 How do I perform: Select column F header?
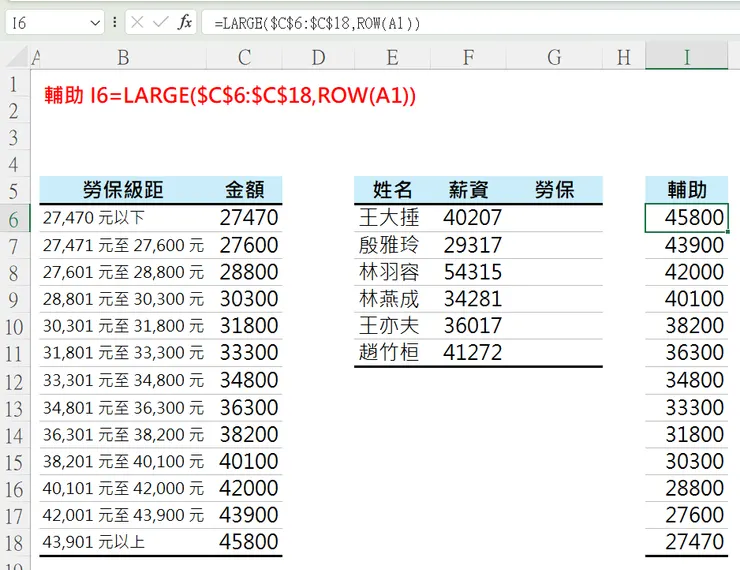[x=468, y=58]
